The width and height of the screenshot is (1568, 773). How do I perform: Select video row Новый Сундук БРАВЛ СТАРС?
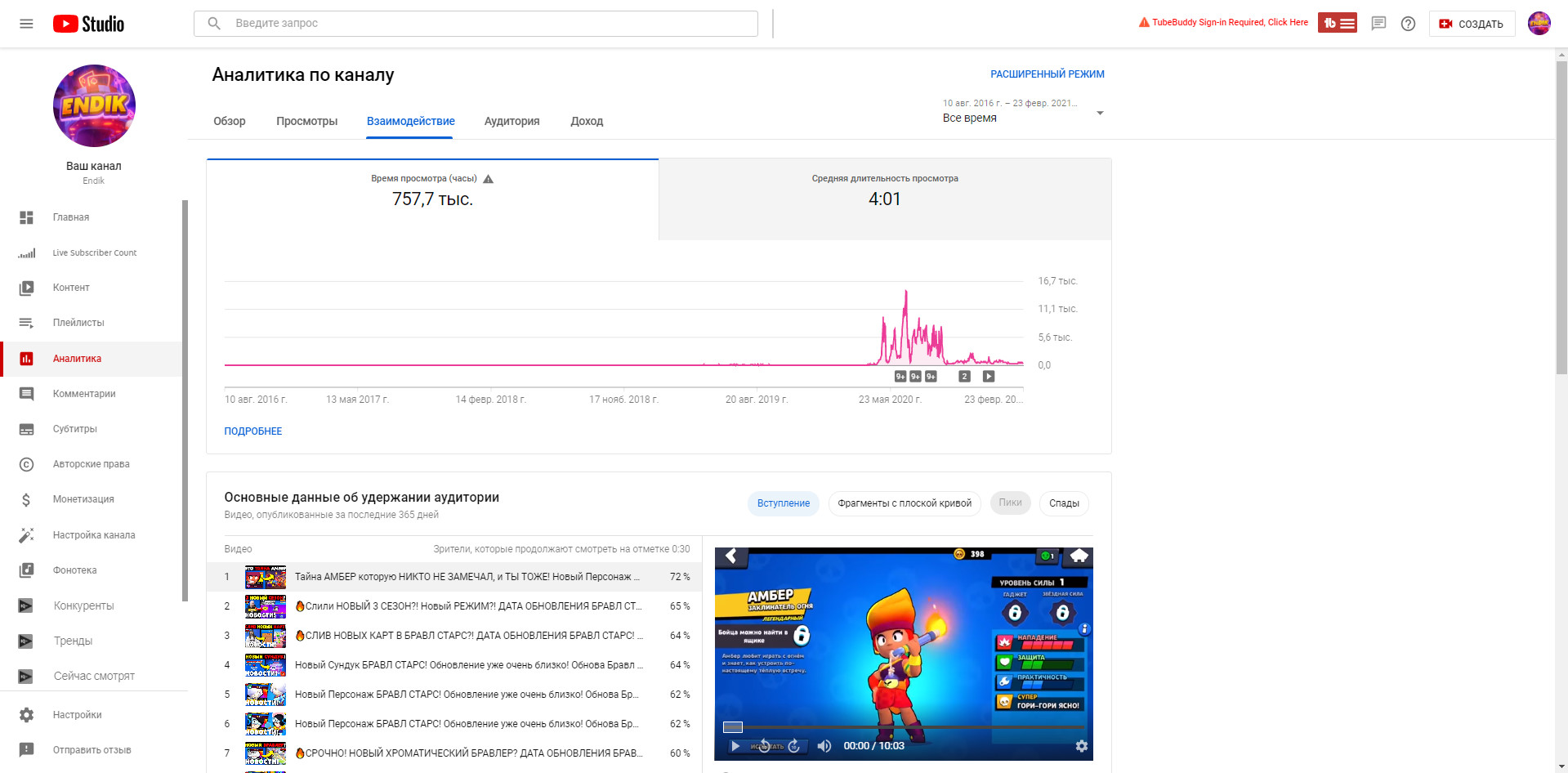pos(454,665)
